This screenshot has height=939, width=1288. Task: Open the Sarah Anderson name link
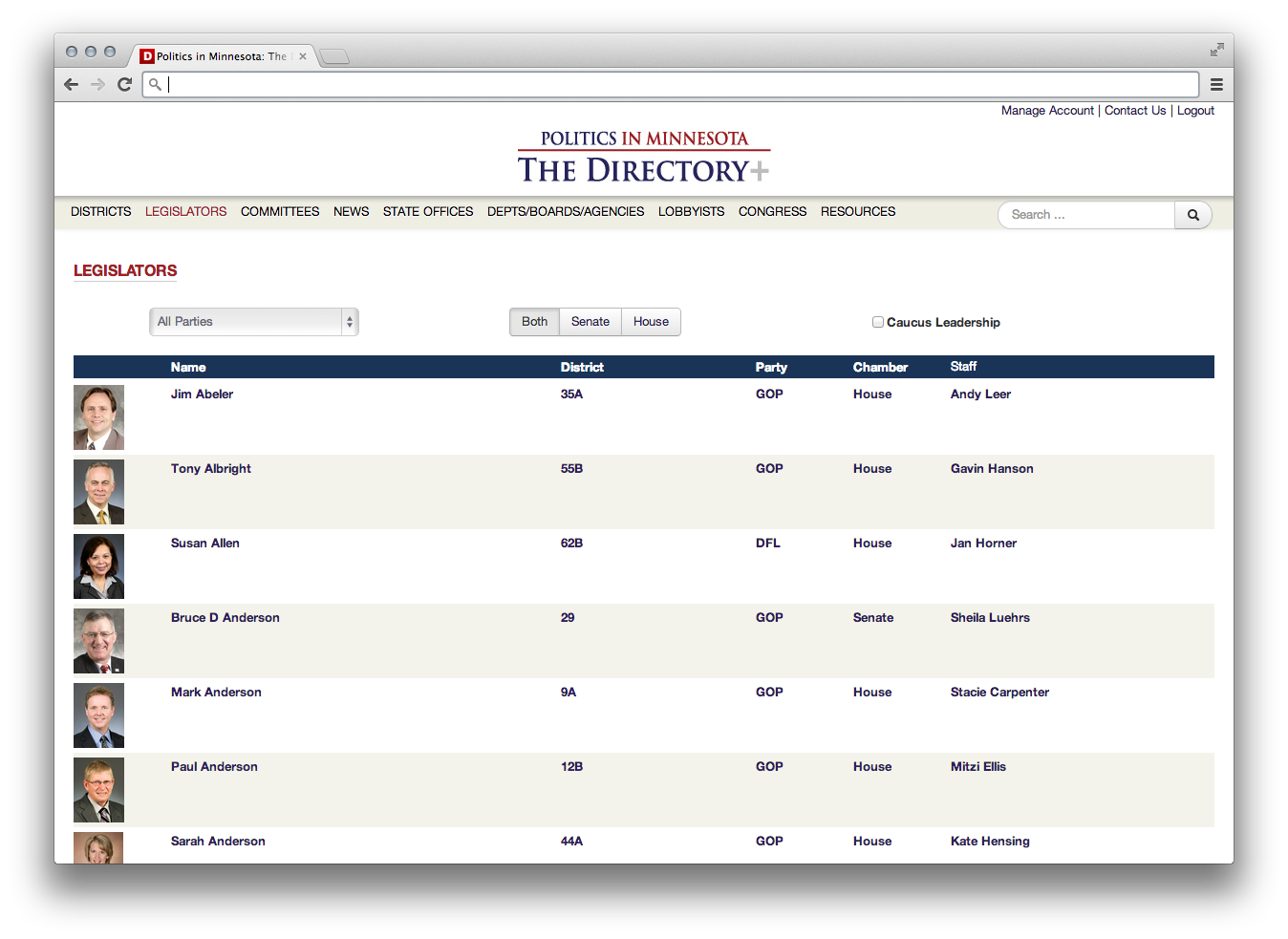pyautogui.click(x=218, y=841)
